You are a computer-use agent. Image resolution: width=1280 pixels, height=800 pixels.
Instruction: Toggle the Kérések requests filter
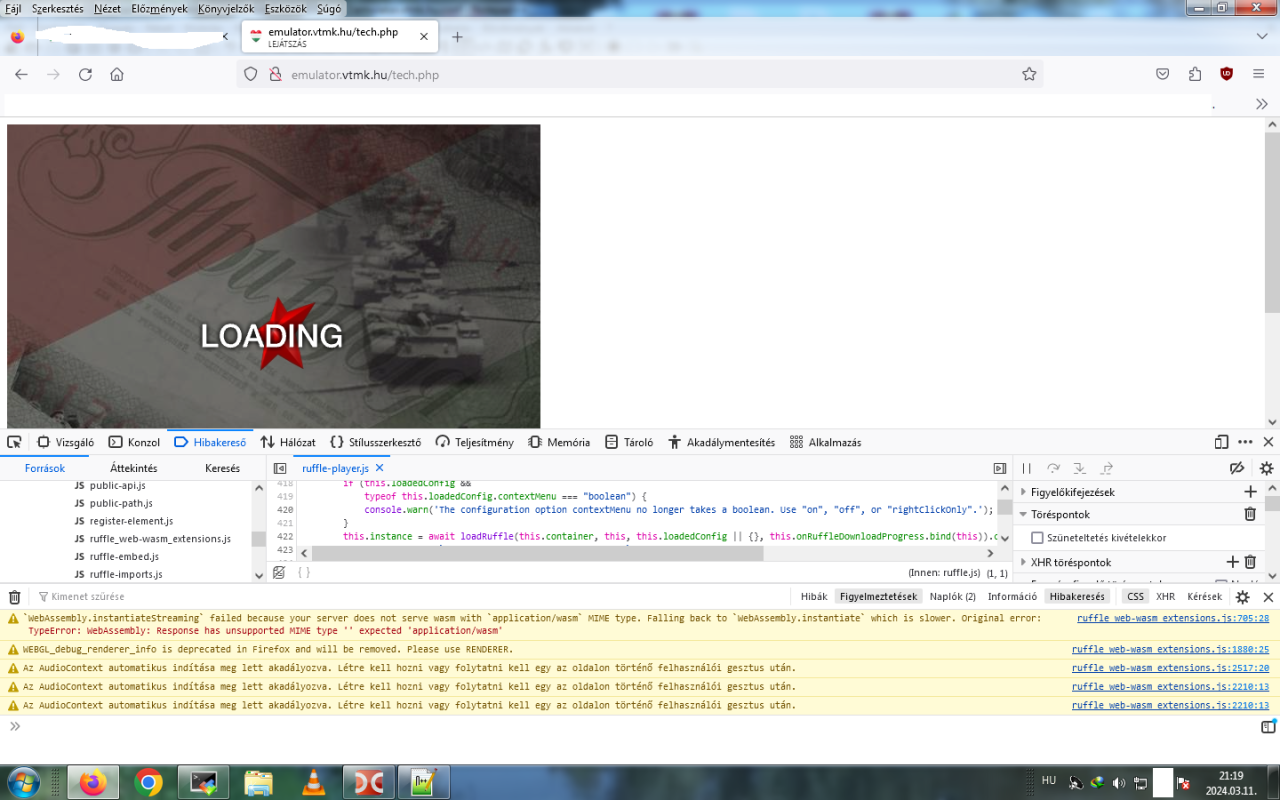tap(1204, 597)
